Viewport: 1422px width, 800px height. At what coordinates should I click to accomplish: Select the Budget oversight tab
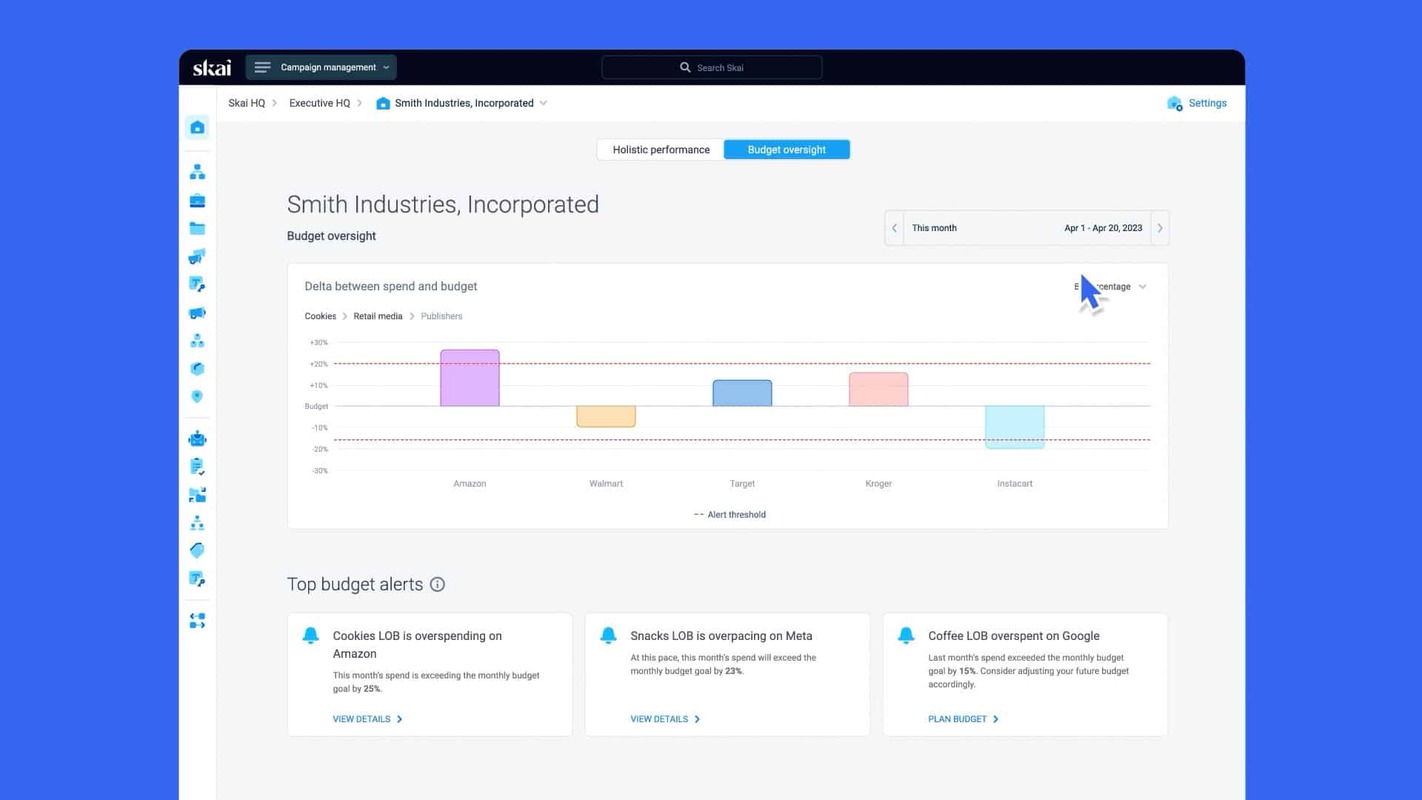coord(787,149)
